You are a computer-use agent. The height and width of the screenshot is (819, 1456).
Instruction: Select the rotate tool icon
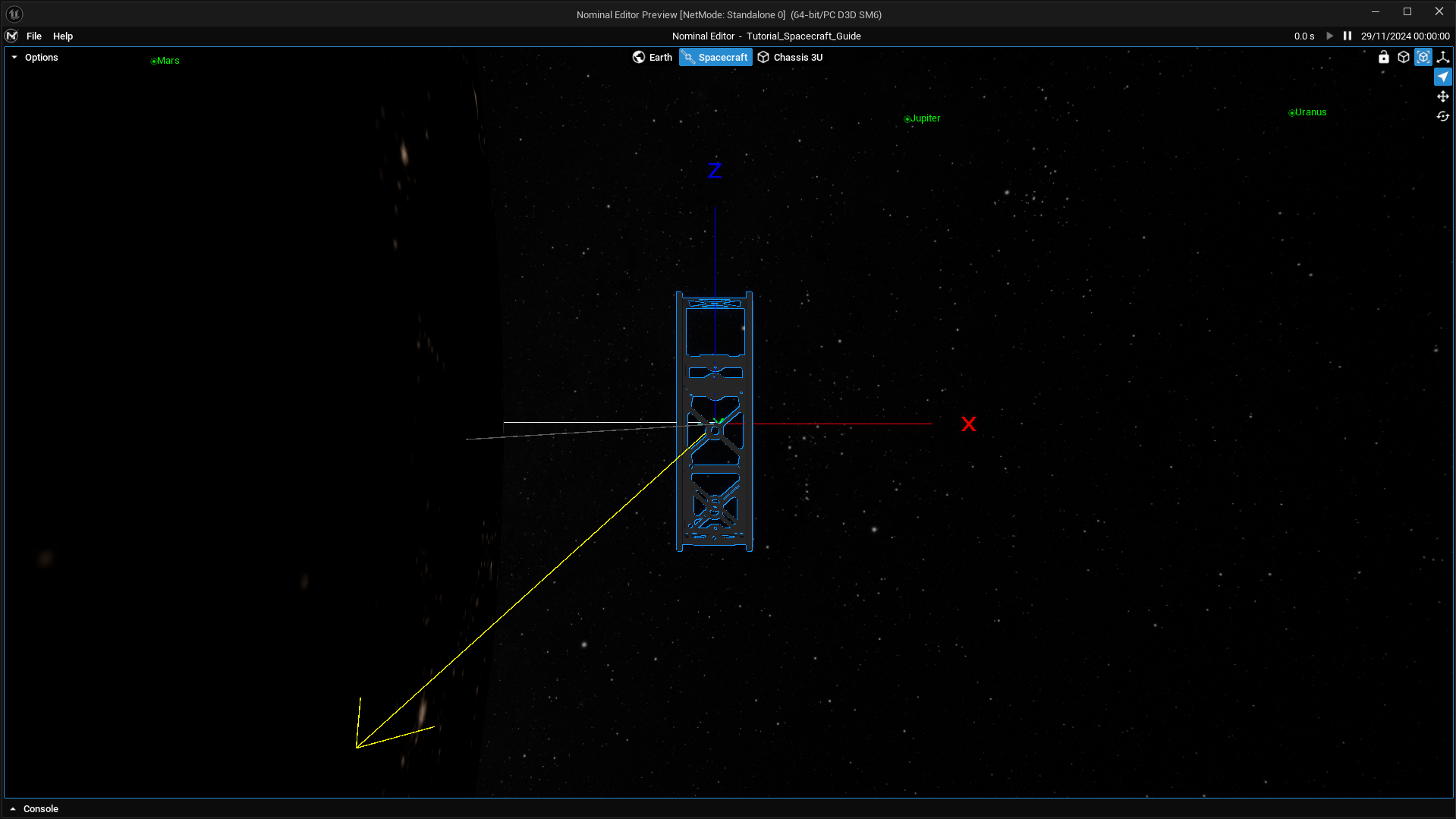pos(1442,116)
